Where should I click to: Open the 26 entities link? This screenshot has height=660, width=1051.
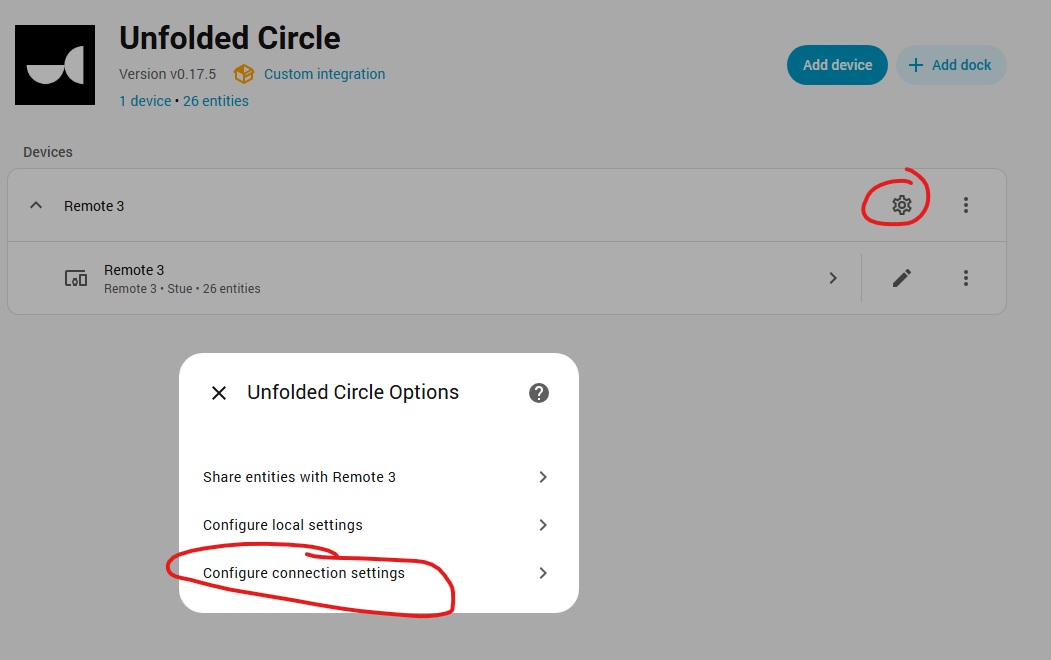tap(216, 101)
